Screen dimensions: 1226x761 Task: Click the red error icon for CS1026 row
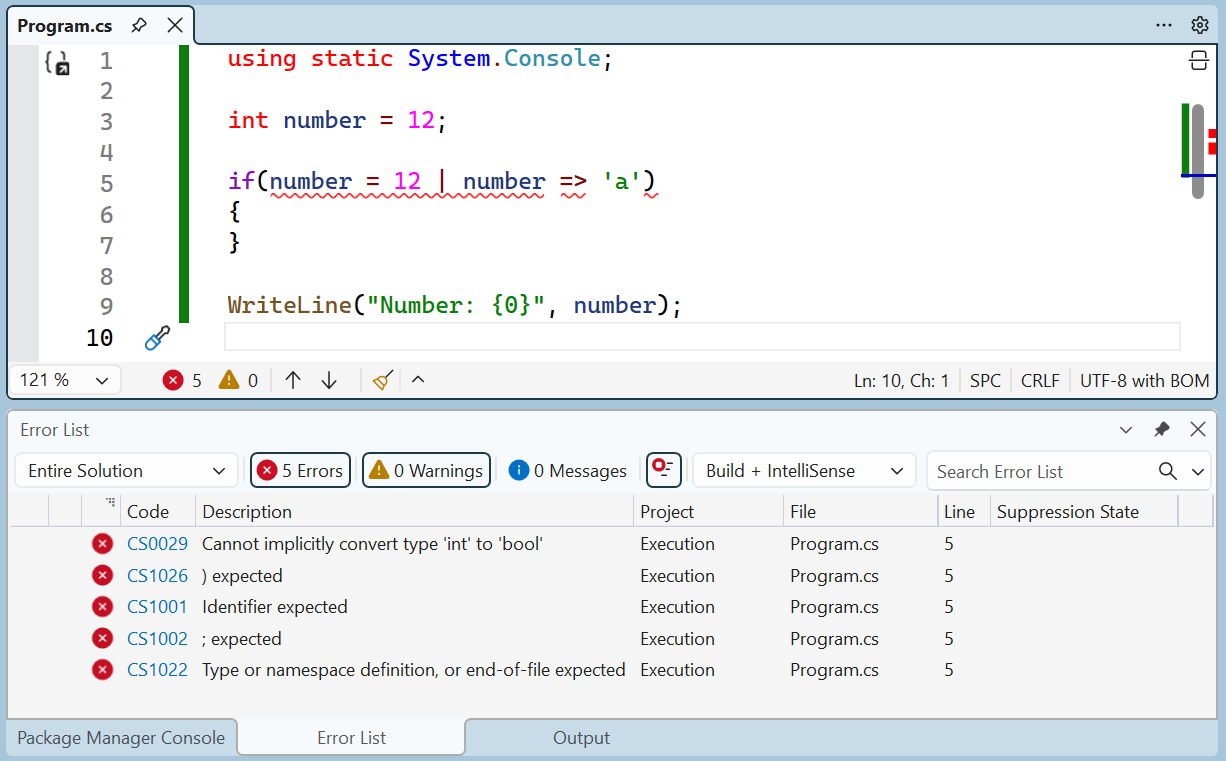[x=102, y=575]
